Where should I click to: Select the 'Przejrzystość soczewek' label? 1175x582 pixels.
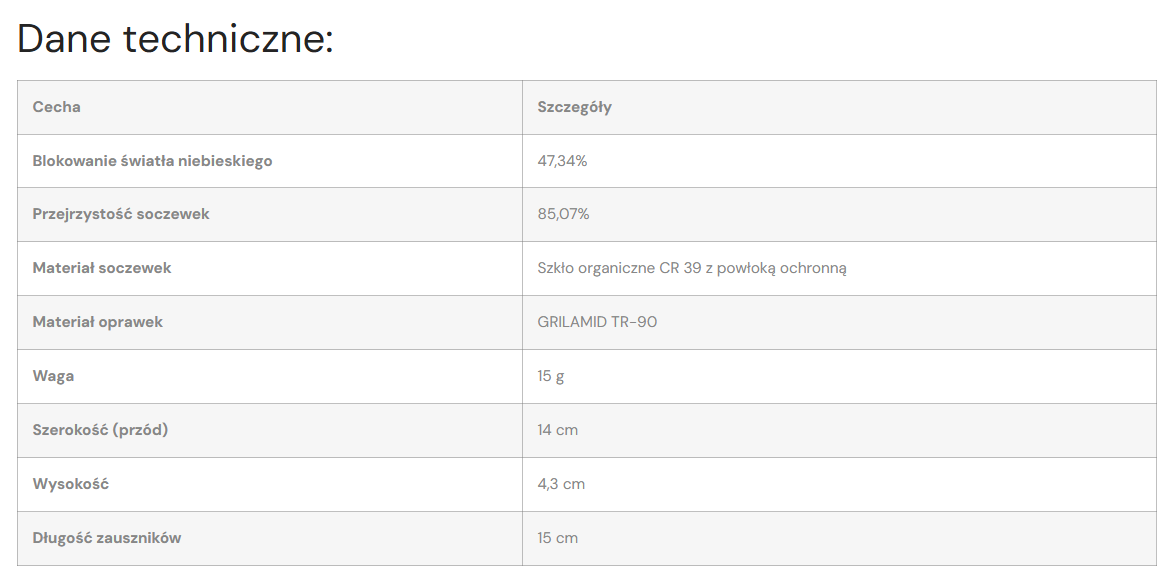121,214
